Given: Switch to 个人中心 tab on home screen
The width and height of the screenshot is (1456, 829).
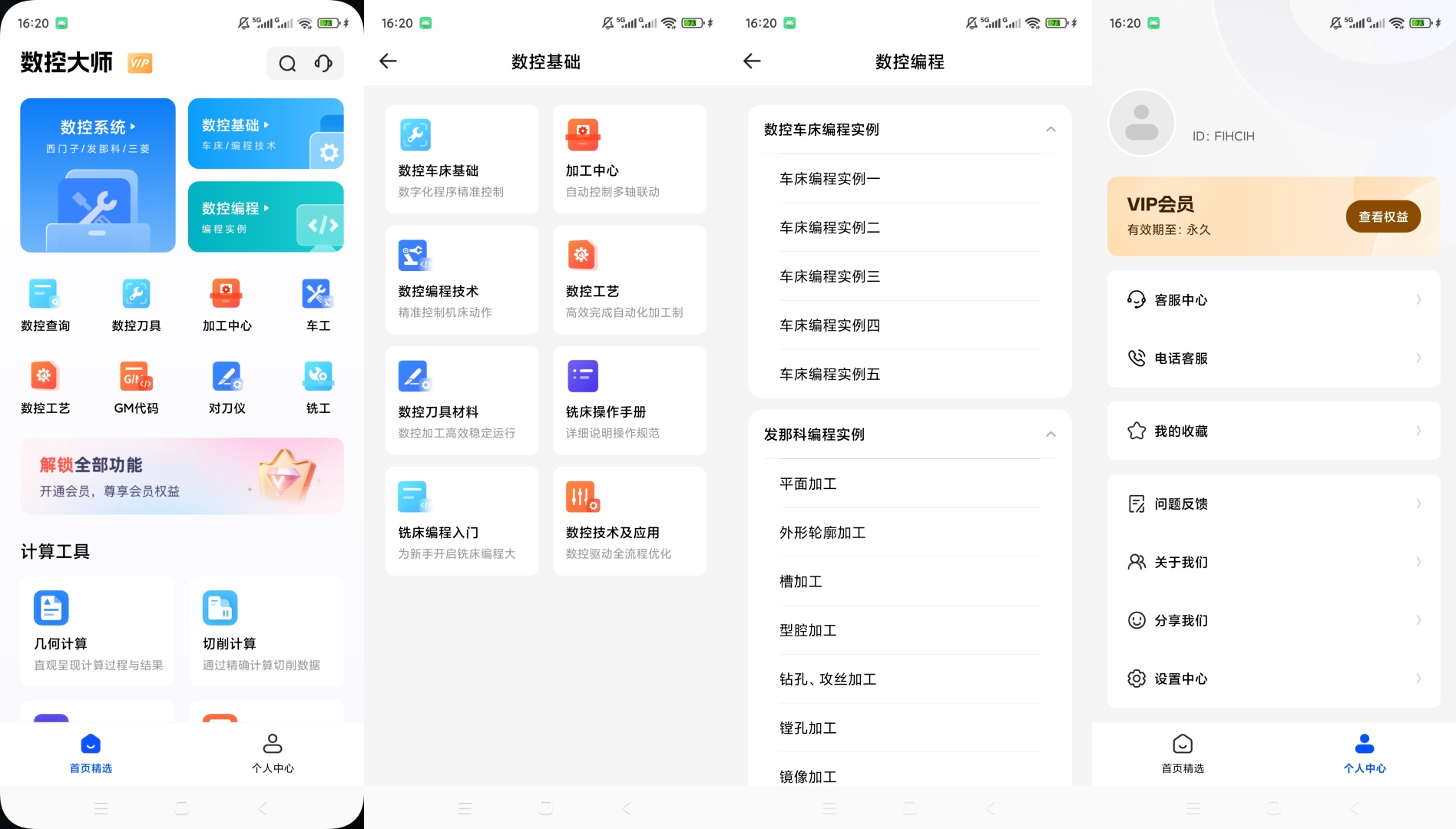Looking at the screenshot, I should (273, 754).
